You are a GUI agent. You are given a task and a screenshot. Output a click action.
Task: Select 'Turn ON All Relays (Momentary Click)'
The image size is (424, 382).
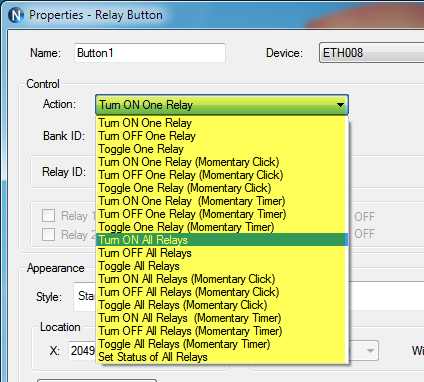click(x=222, y=279)
